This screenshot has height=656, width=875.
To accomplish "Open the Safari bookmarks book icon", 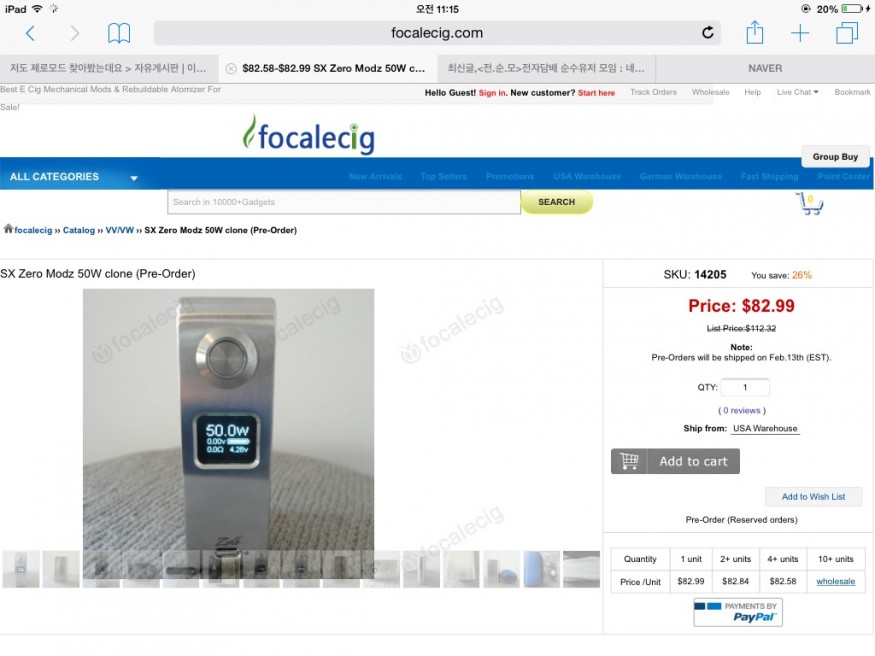I will click(119, 33).
